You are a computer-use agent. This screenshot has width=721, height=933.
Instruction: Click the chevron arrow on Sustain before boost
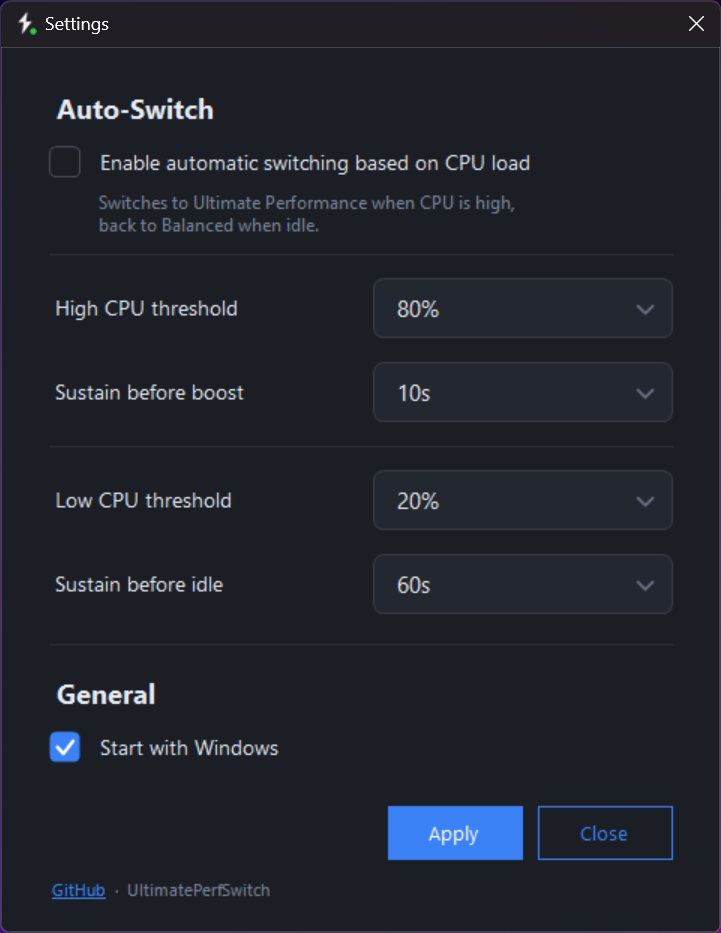click(x=645, y=393)
